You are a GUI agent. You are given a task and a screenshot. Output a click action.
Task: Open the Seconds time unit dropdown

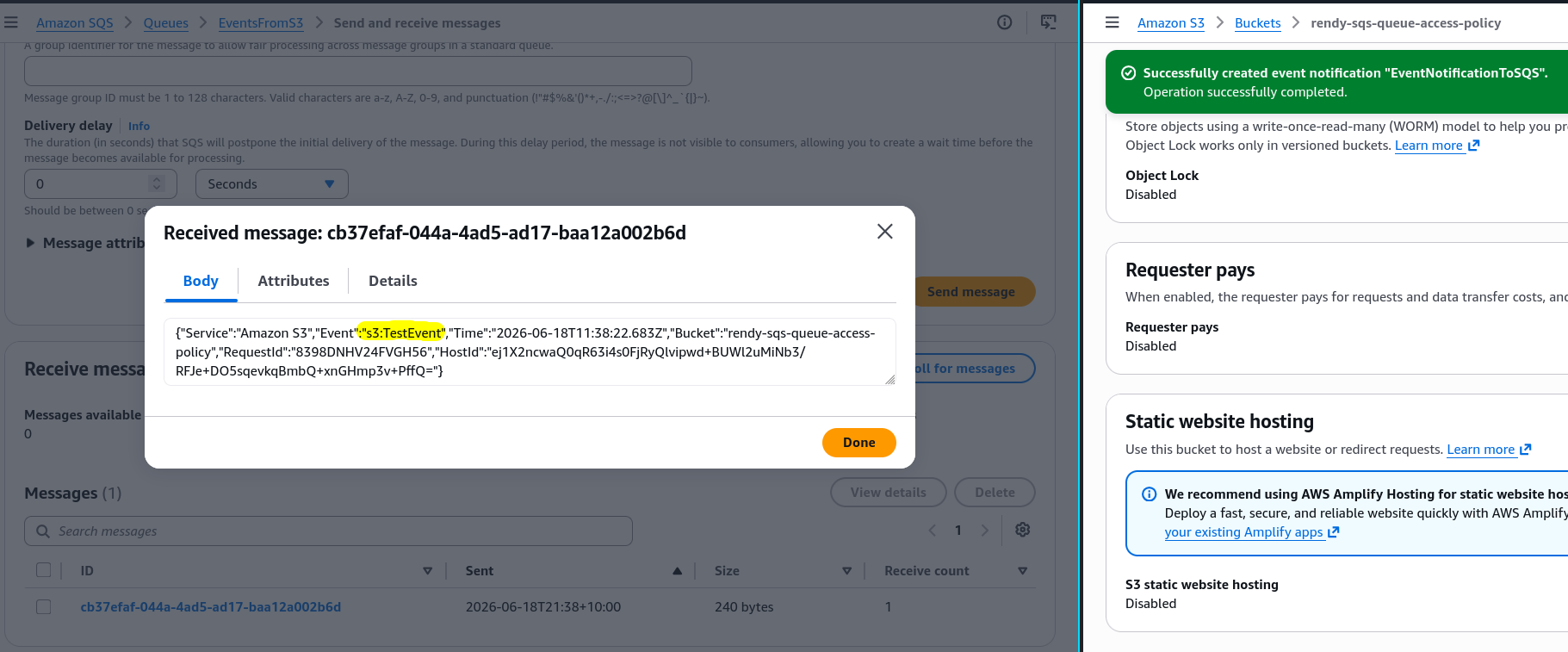coord(272,184)
